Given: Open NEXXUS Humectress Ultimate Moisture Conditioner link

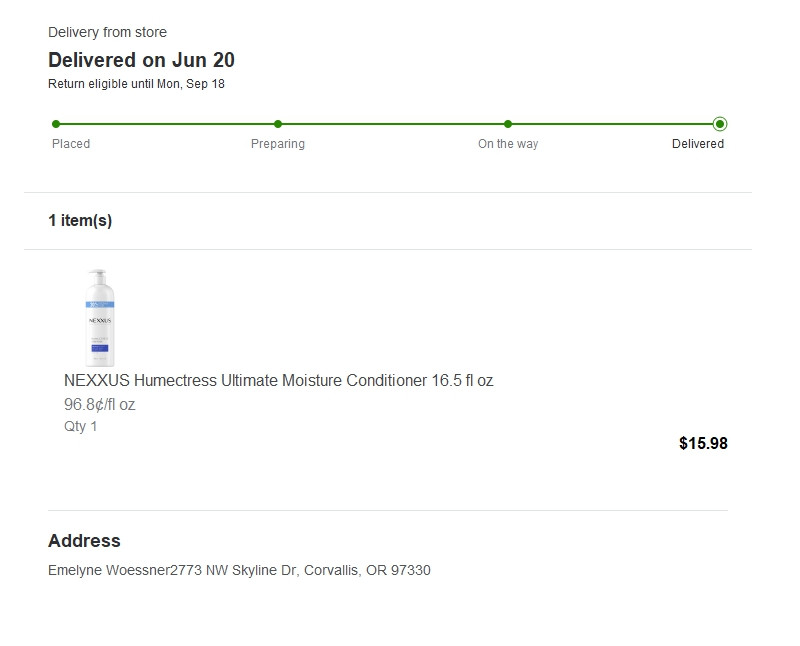Looking at the screenshot, I should [278, 381].
